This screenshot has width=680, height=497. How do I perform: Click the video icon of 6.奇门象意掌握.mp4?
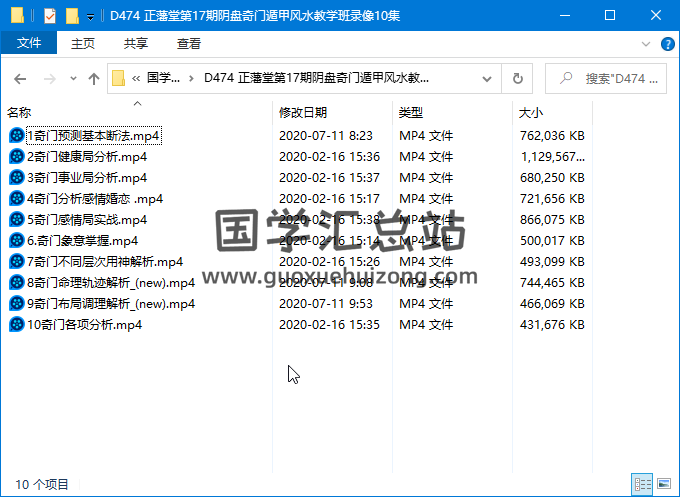pos(16,241)
